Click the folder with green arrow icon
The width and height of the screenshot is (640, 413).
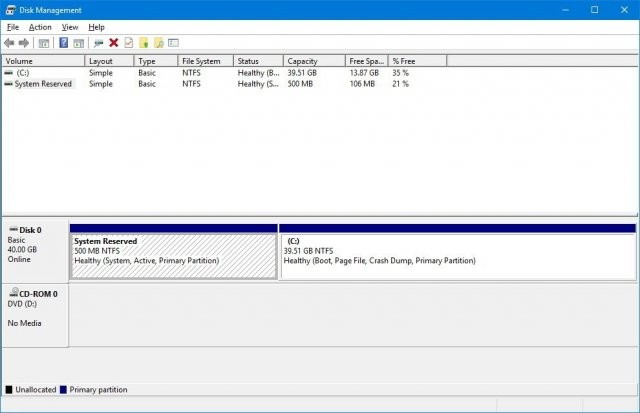pos(144,42)
